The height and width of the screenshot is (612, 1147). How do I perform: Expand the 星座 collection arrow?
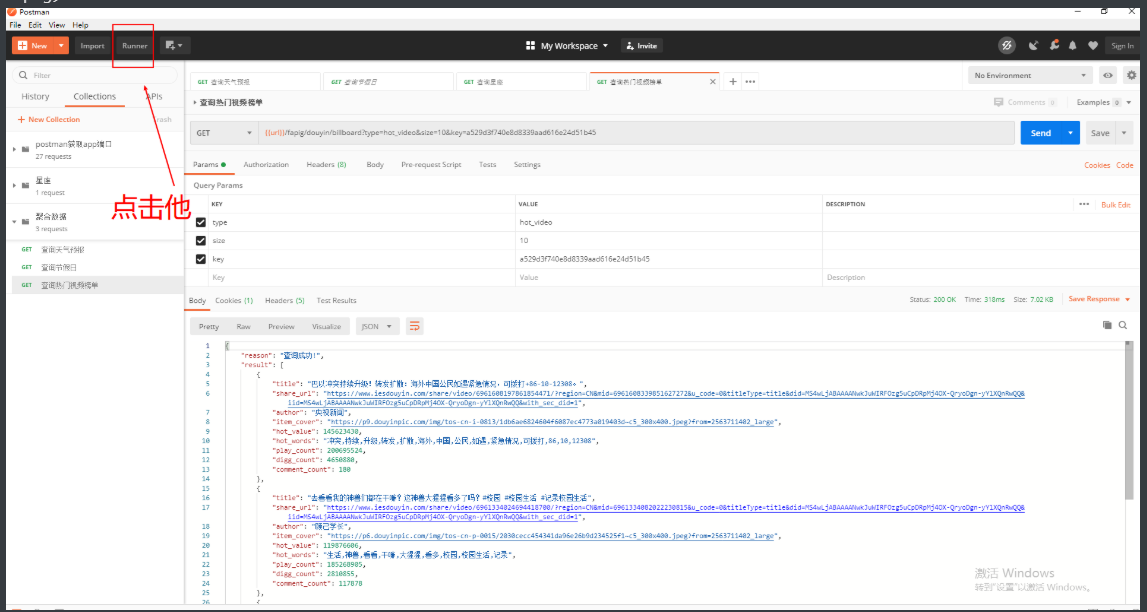pos(14,185)
